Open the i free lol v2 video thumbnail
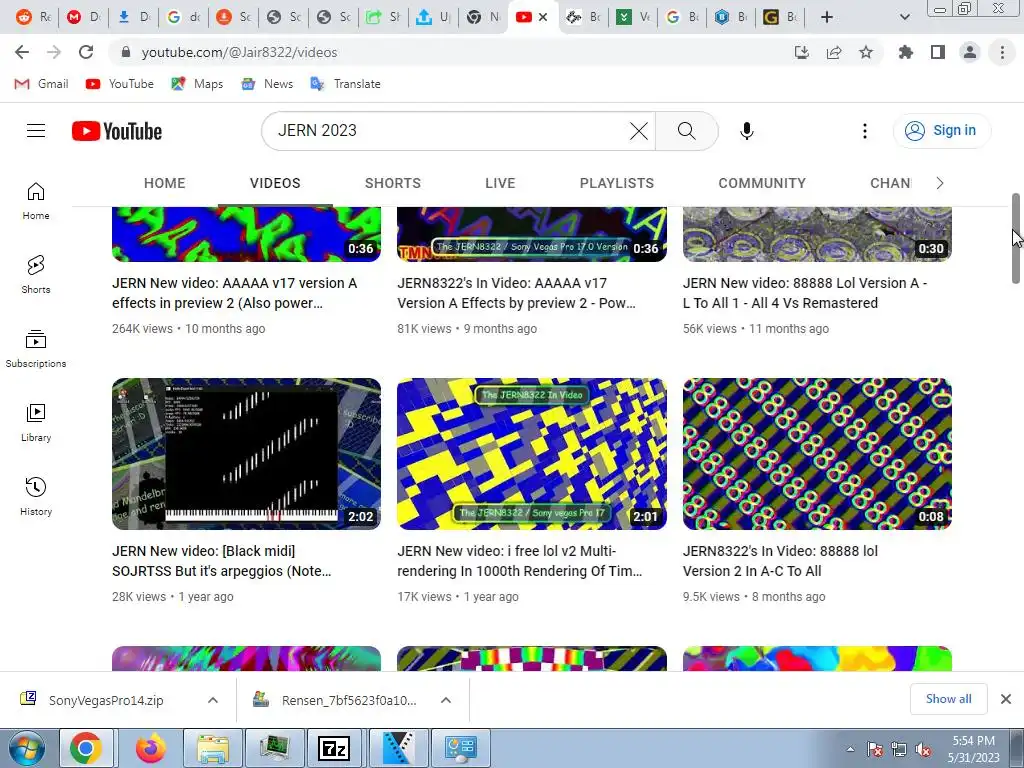 (x=532, y=454)
